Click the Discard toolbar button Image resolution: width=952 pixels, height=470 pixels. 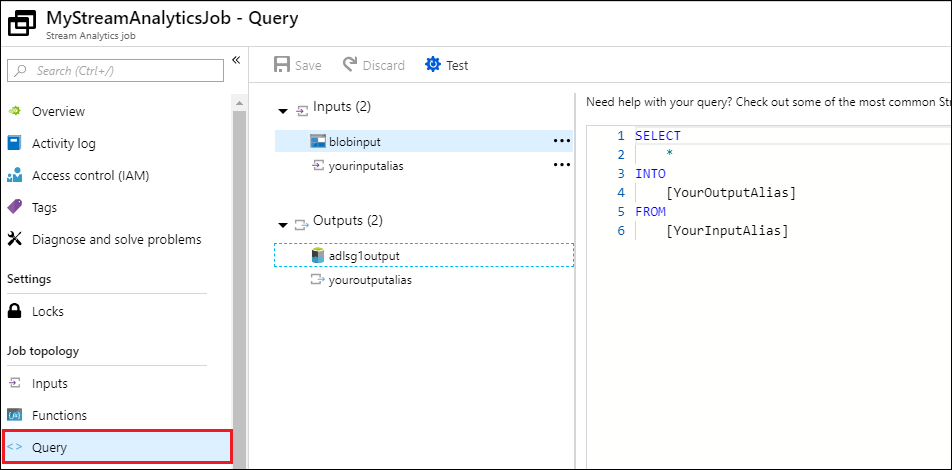pos(374,65)
